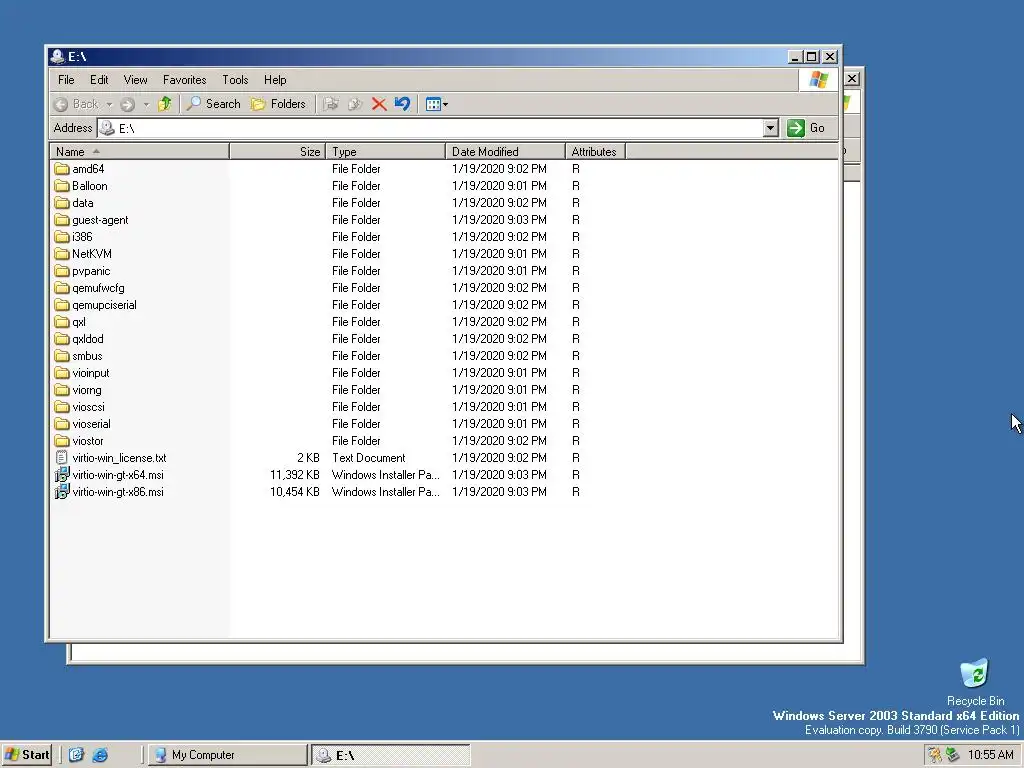Click the Copy To toolbar icon
Screen dimensions: 1024x768
[355, 104]
